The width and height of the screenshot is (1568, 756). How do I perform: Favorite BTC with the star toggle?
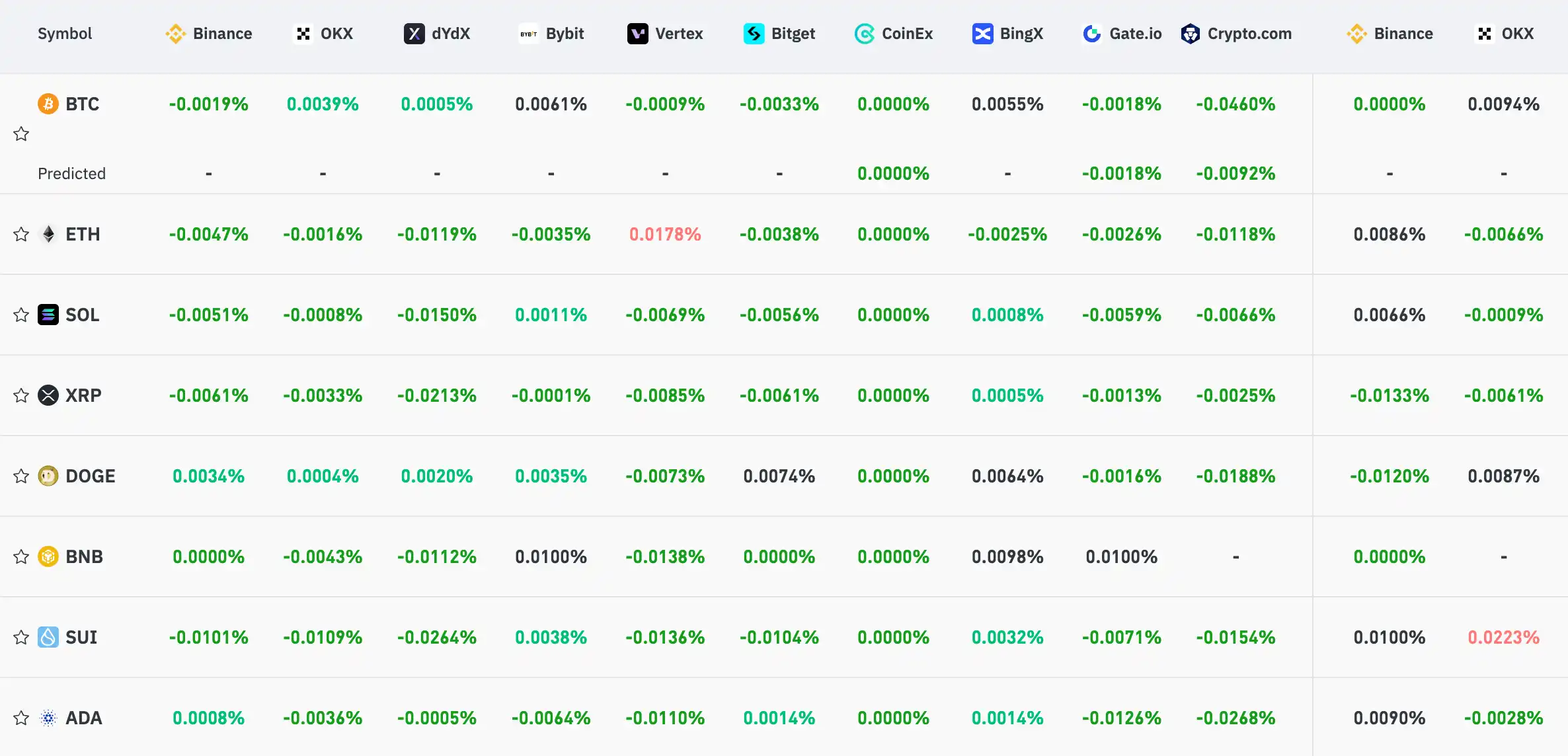pos(21,134)
